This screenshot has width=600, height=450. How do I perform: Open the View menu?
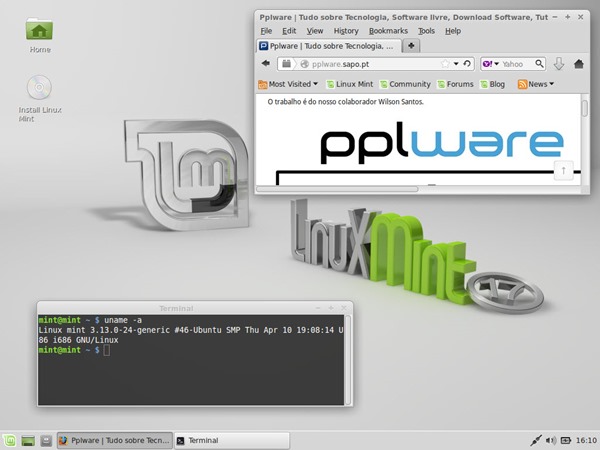point(315,31)
